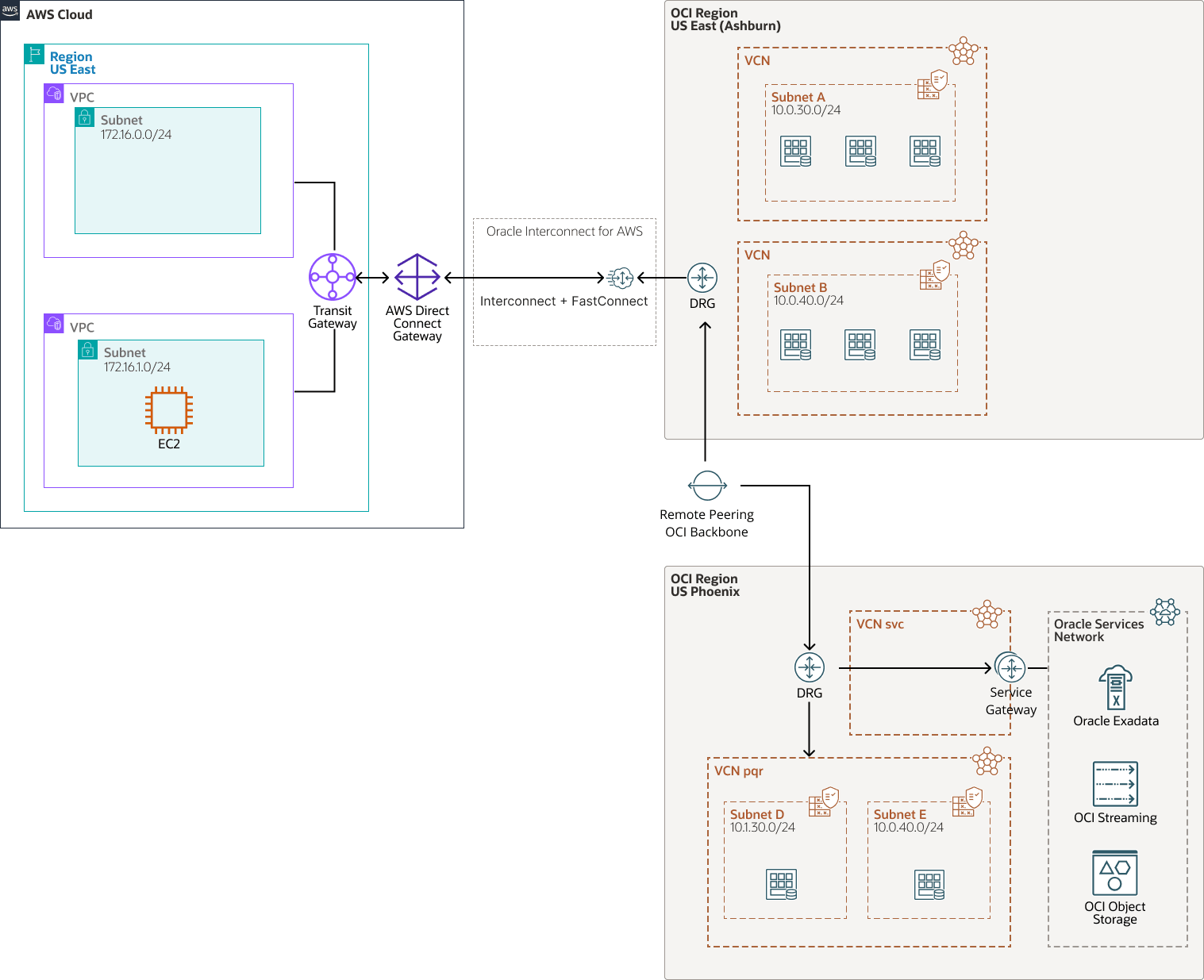Image resolution: width=1204 pixels, height=980 pixels.
Task: Select the AWS Direct Connect Gateway icon
Action: coord(417,277)
